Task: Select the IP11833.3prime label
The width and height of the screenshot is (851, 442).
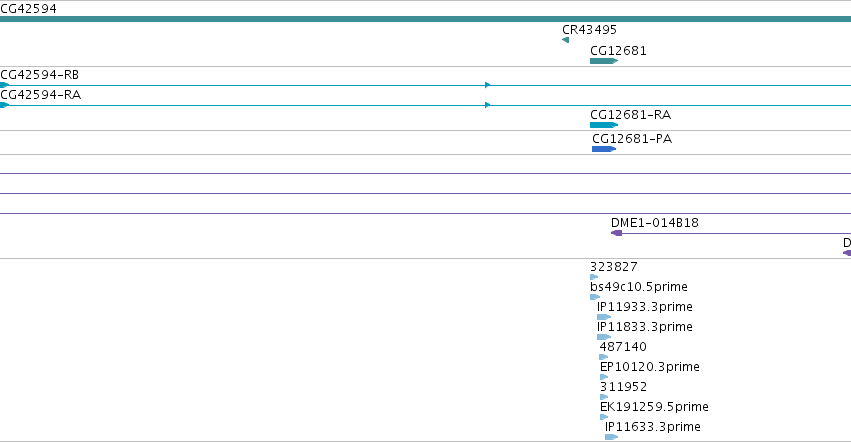Action: (x=645, y=327)
